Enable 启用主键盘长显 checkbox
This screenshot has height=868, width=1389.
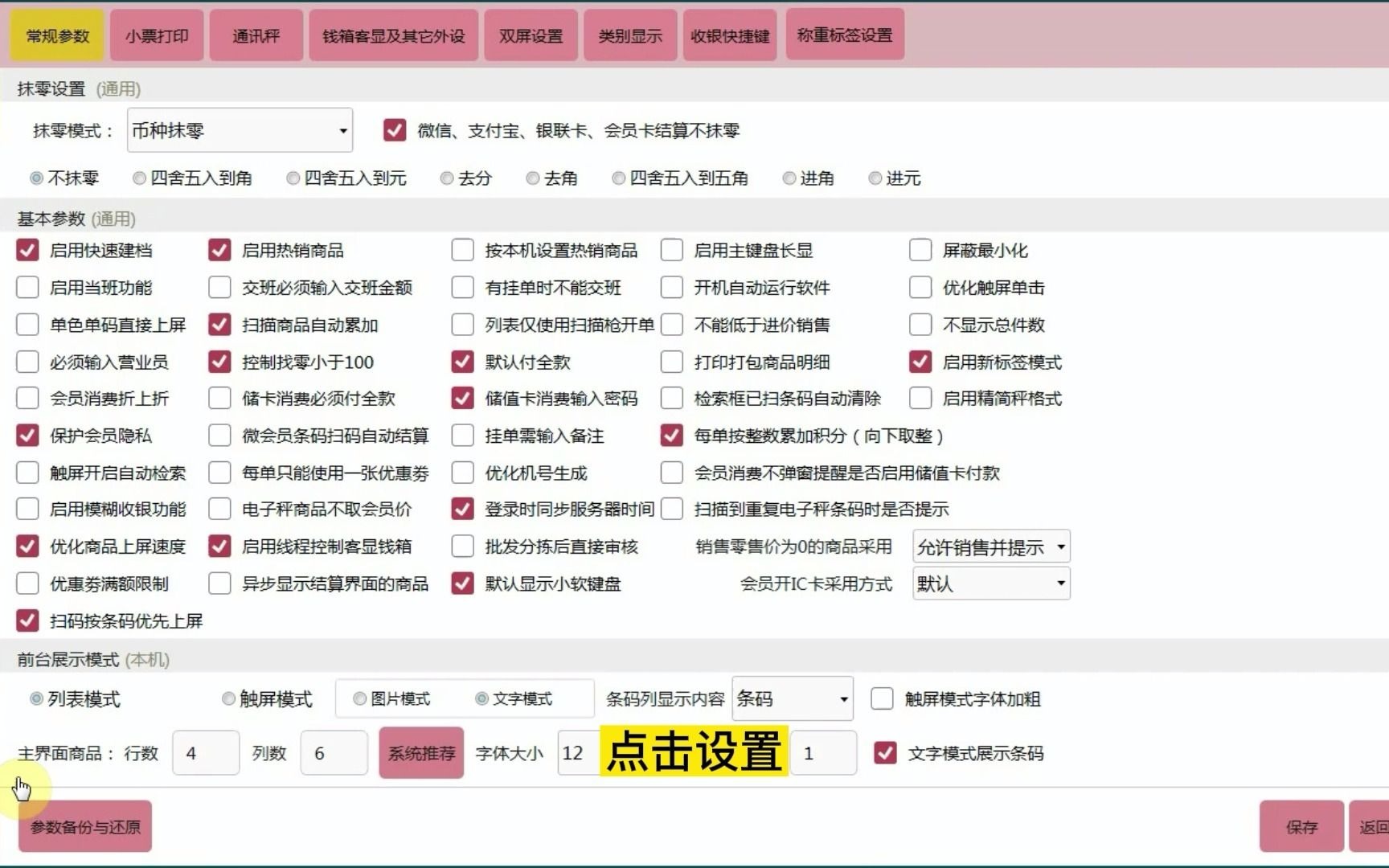click(x=671, y=250)
